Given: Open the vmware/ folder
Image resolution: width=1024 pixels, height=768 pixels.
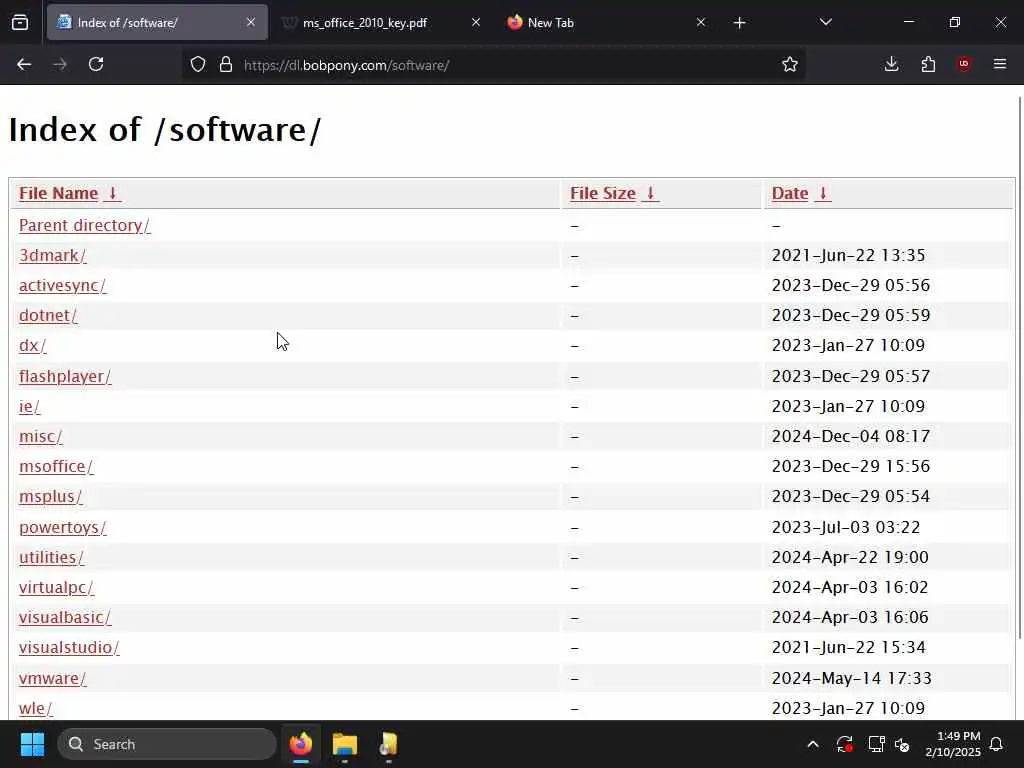Looking at the screenshot, I should pos(52,679).
